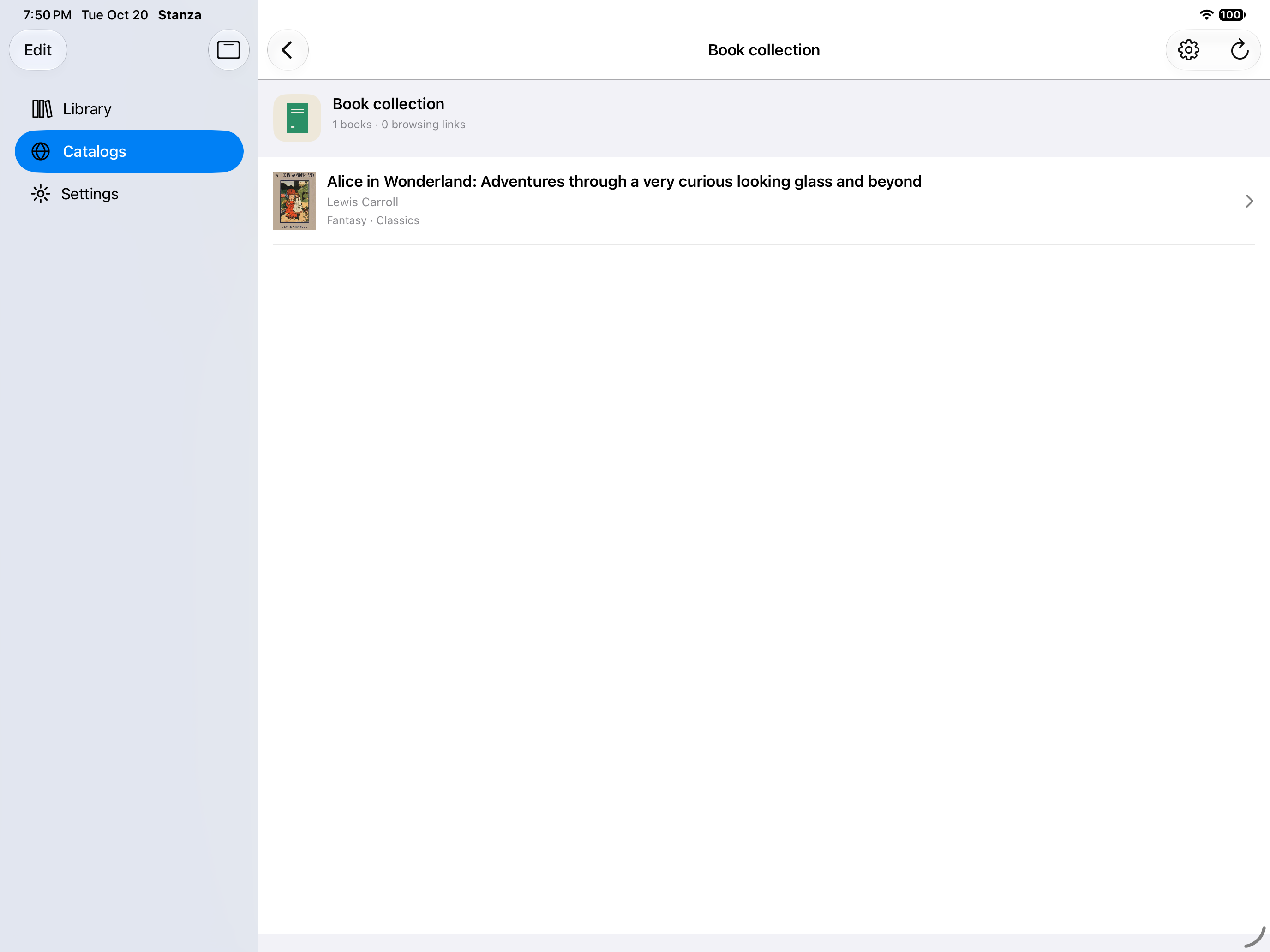Tap the Edit button in sidebar
The width and height of the screenshot is (1270, 952).
38,50
